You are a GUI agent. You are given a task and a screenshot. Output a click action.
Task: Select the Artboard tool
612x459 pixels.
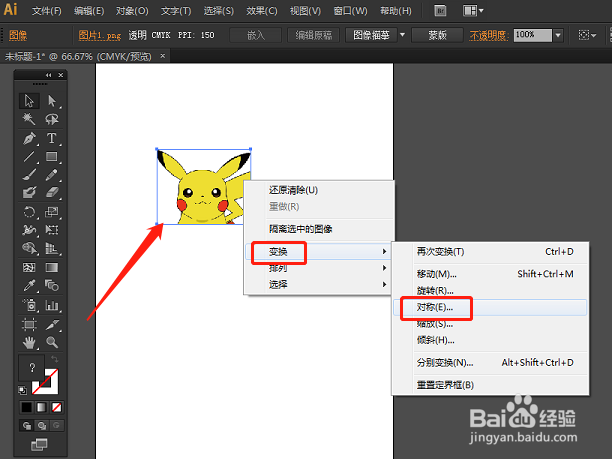click(x=29, y=324)
